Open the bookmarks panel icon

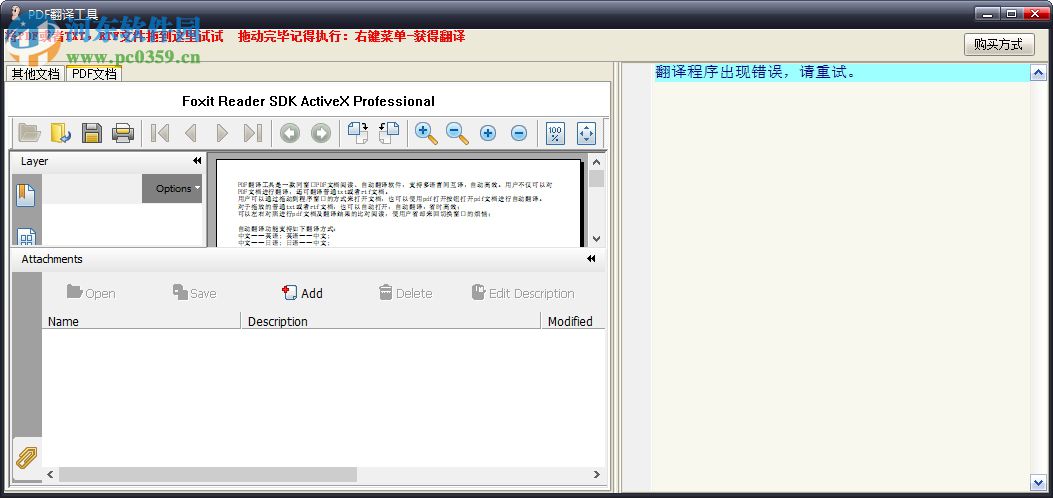26,195
